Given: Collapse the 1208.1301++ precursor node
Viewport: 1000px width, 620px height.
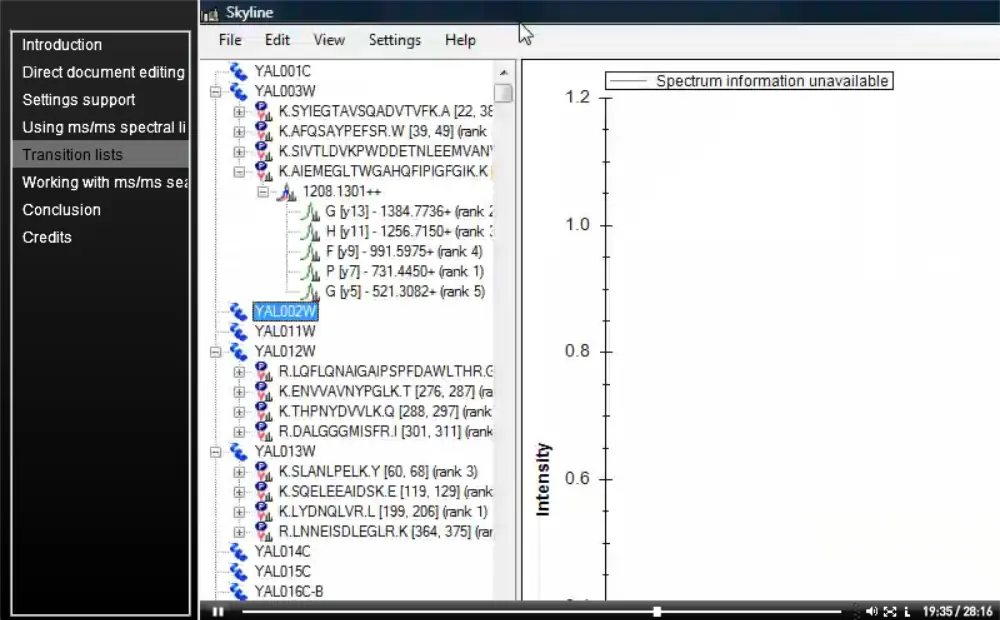Looking at the screenshot, I should pos(263,192).
